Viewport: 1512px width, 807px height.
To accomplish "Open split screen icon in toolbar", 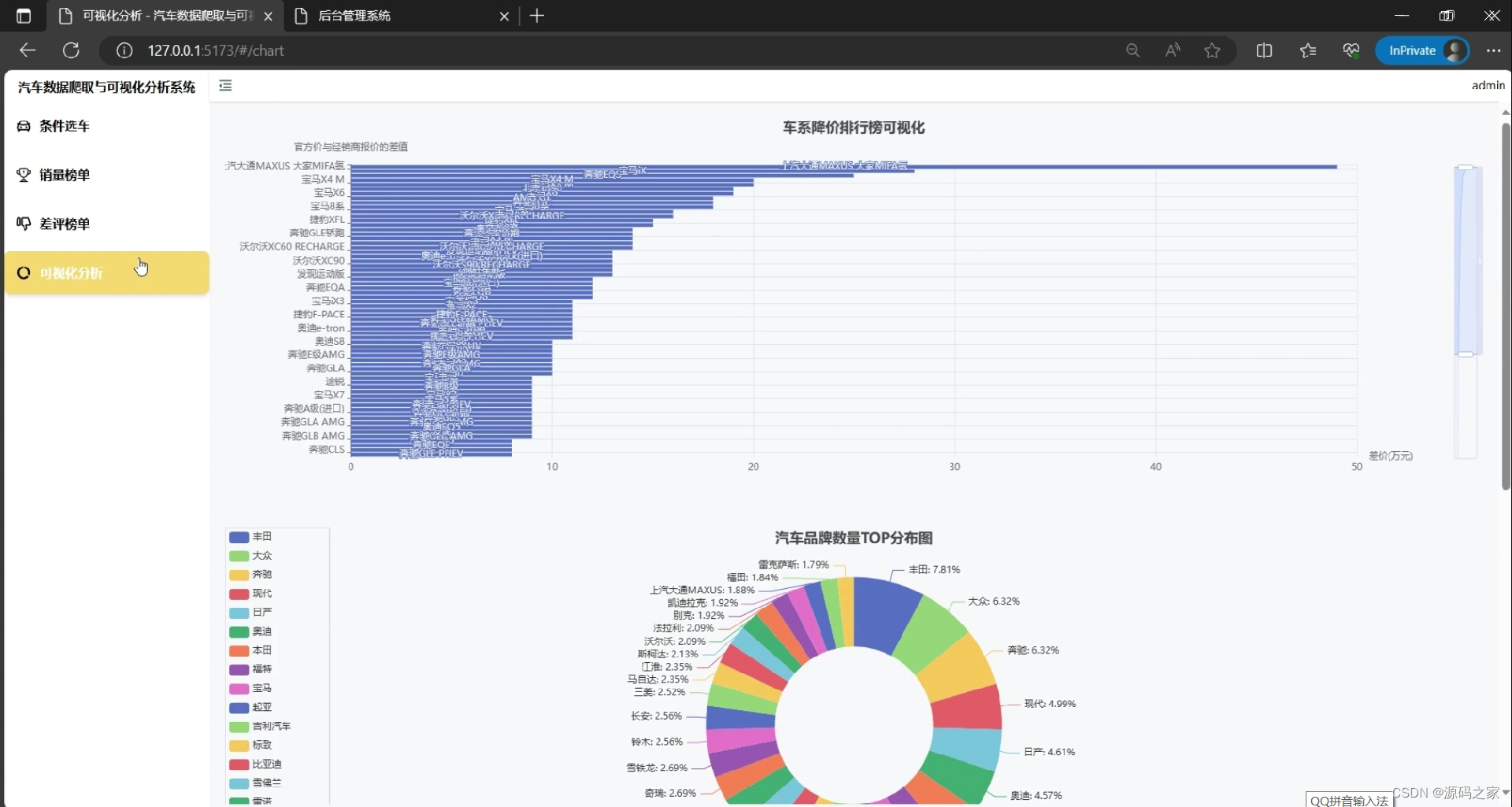I will pos(1264,50).
